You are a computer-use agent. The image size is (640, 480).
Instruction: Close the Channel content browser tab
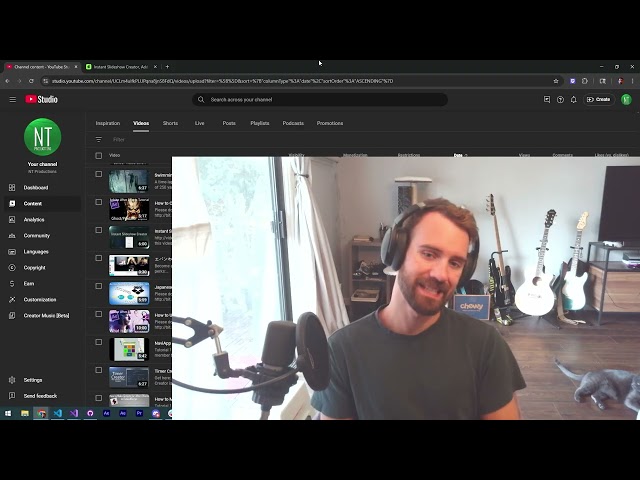click(x=76, y=67)
